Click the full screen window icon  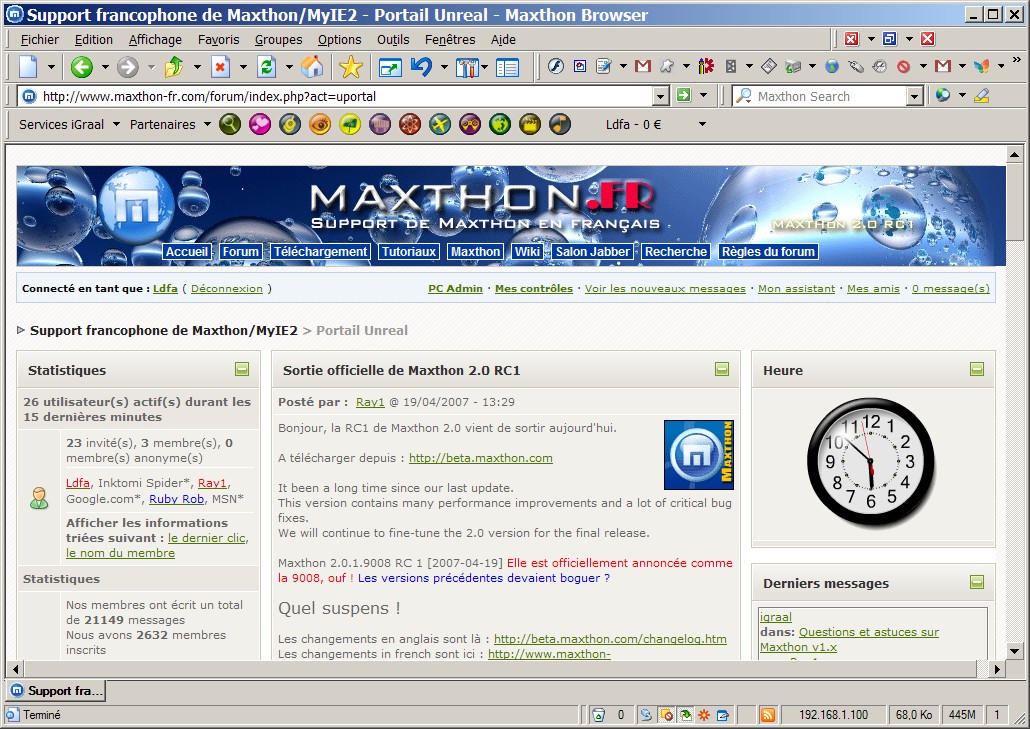pos(390,67)
